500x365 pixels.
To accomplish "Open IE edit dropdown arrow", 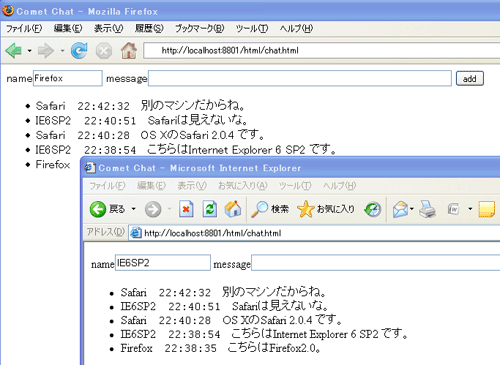I will tap(470, 209).
